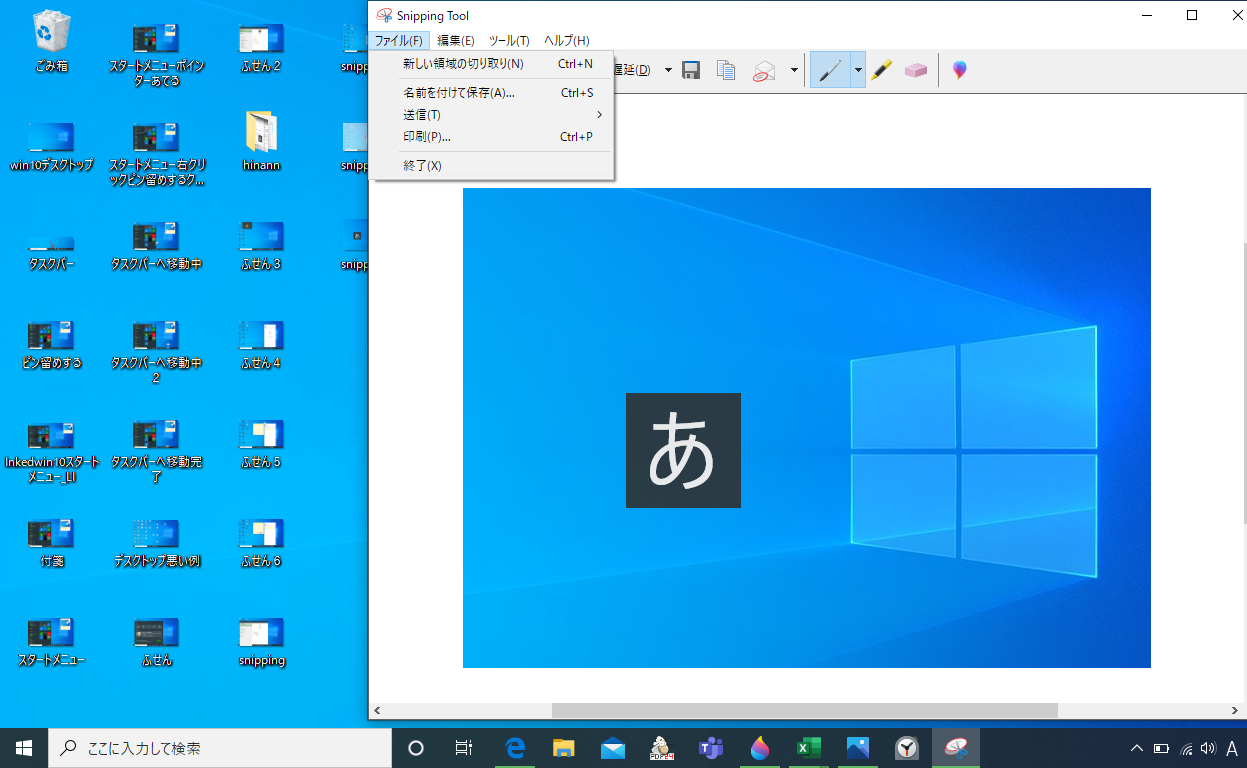Select the win10デスクトップ desktop file
Viewport: 1247px width, 768px height.
click(x=51, y=147)
